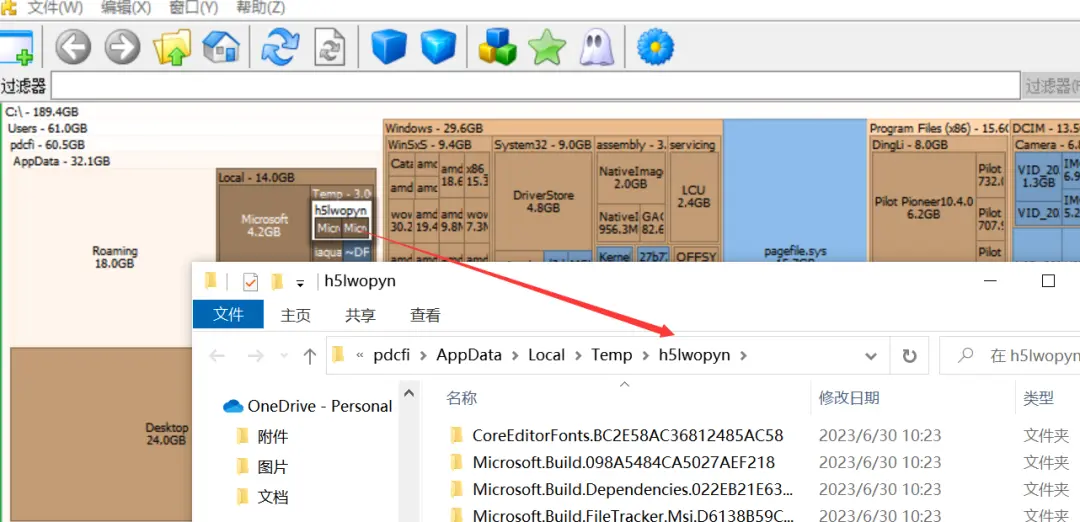Viewport: 1080px width, 522px height.
Task: Go forward with the SpaceSniffer right arrow icon
Action: click(x=123, y=47)
